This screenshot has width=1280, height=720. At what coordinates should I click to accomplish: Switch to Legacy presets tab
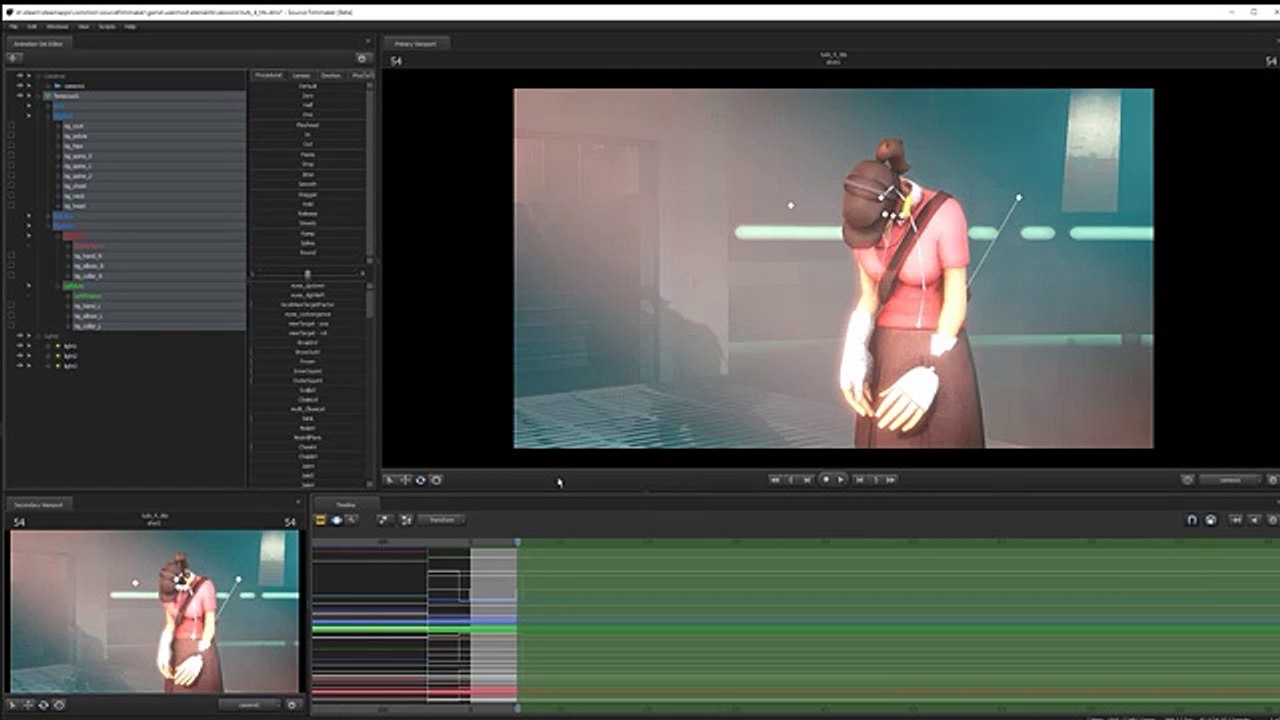(x=301, y=75)
